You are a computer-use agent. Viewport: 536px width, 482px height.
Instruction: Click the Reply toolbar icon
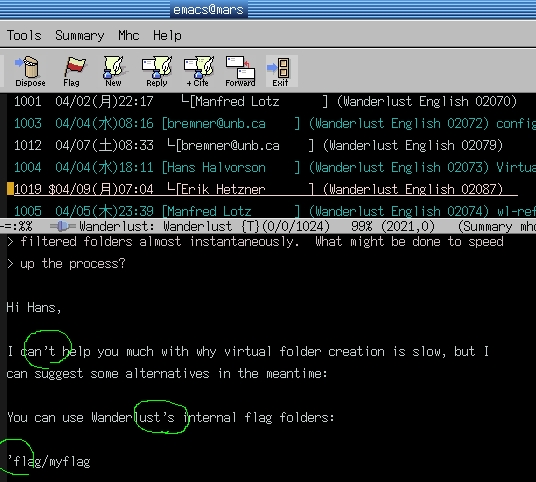click(157, 71)
